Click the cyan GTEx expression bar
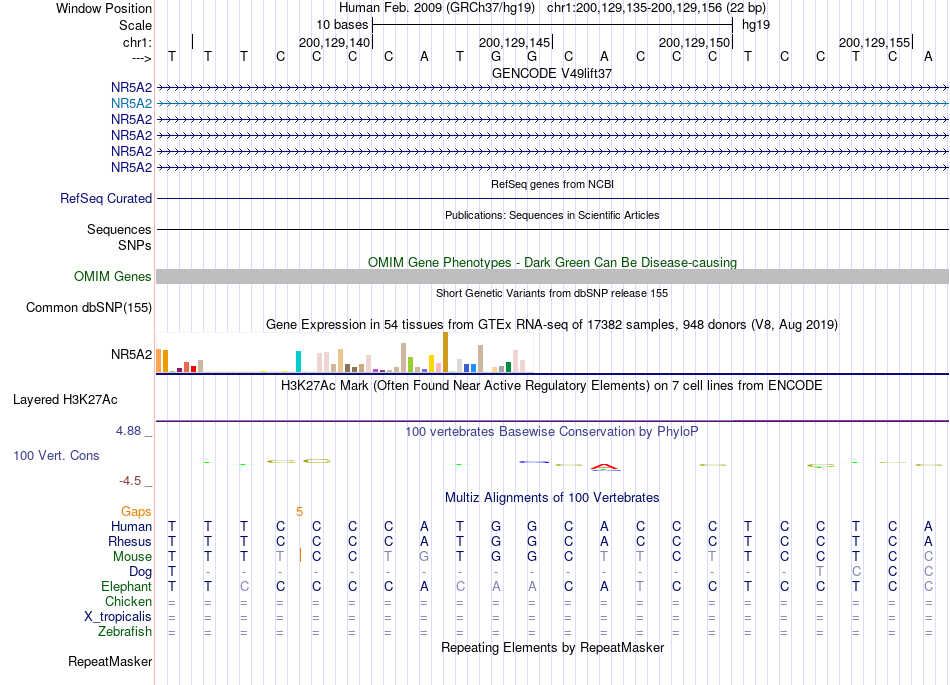Viewport: 950px width, 685px height. 298,362
